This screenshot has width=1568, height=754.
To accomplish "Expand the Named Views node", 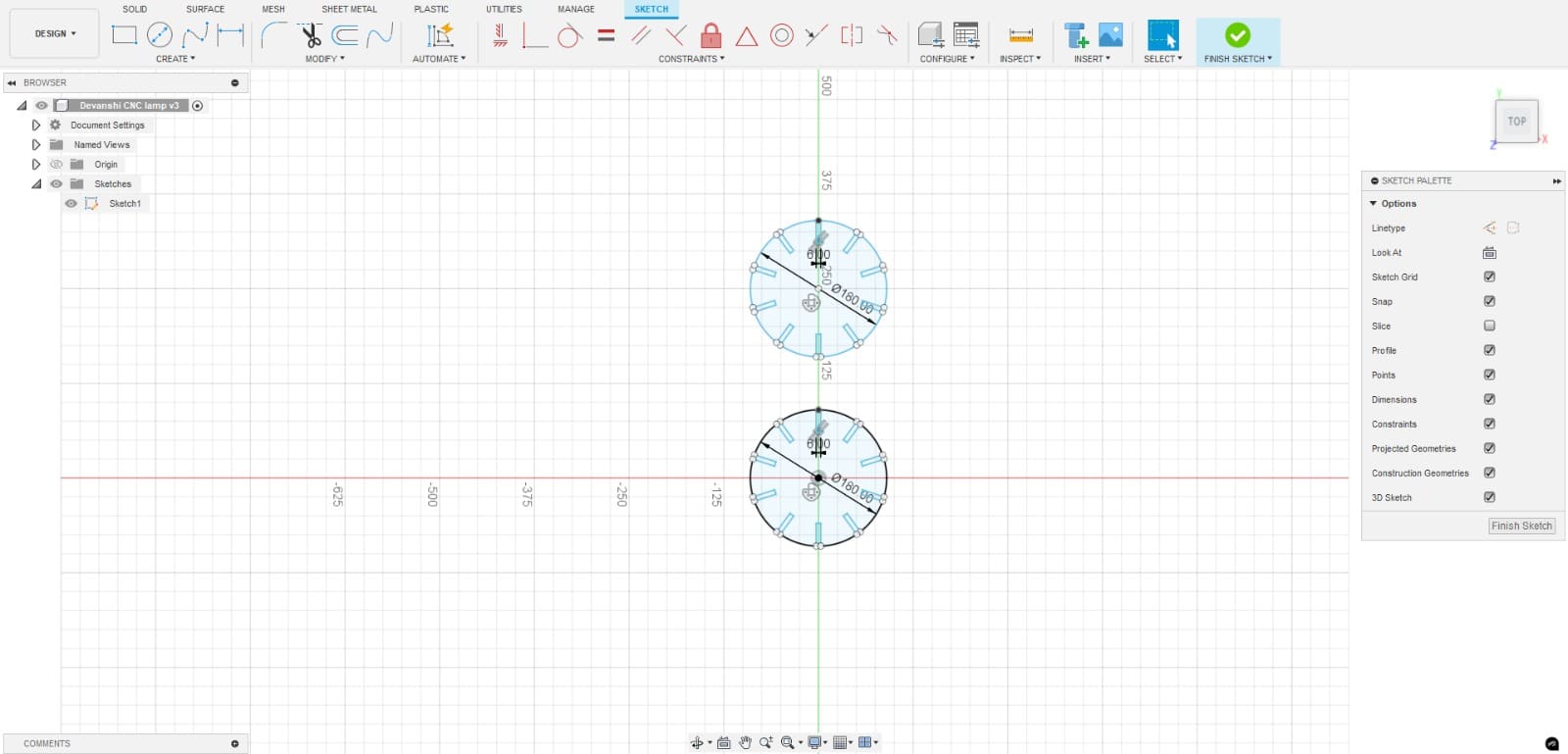I will coord(36,145).
